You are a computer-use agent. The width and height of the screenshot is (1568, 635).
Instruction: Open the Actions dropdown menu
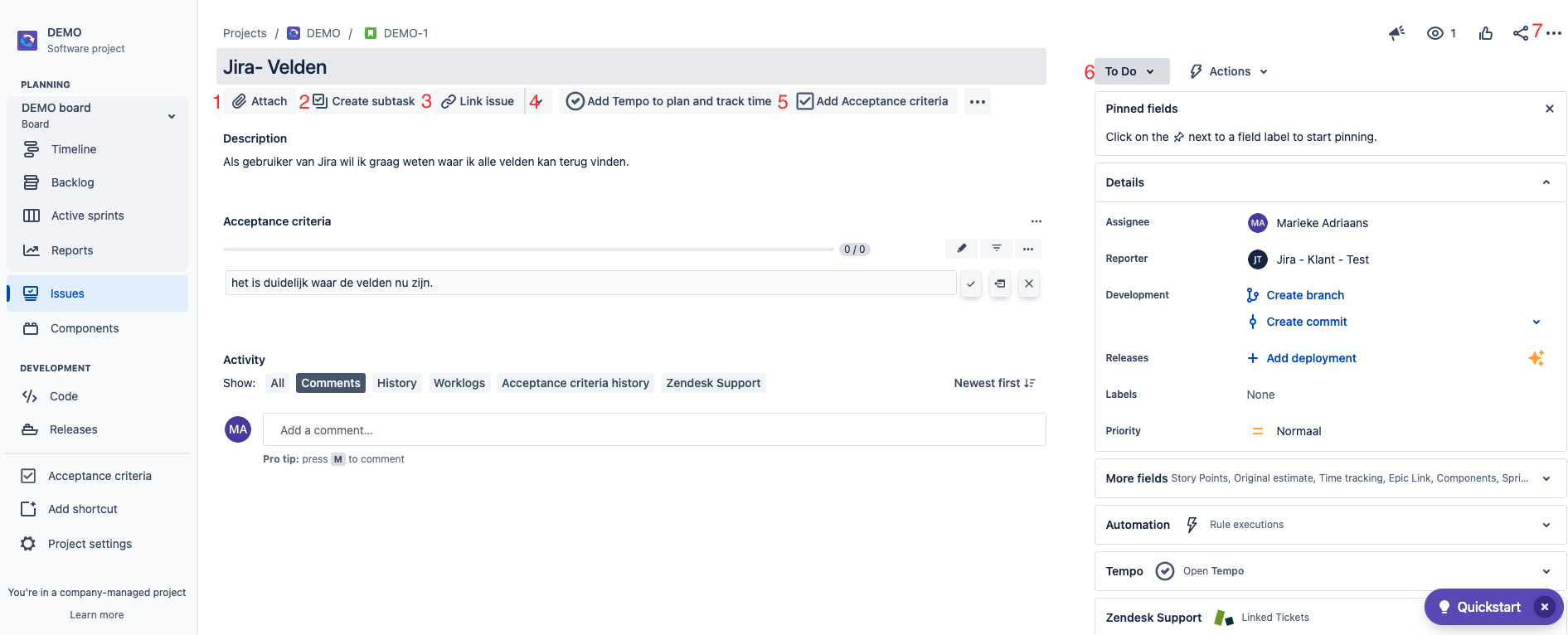(1229, 71)
